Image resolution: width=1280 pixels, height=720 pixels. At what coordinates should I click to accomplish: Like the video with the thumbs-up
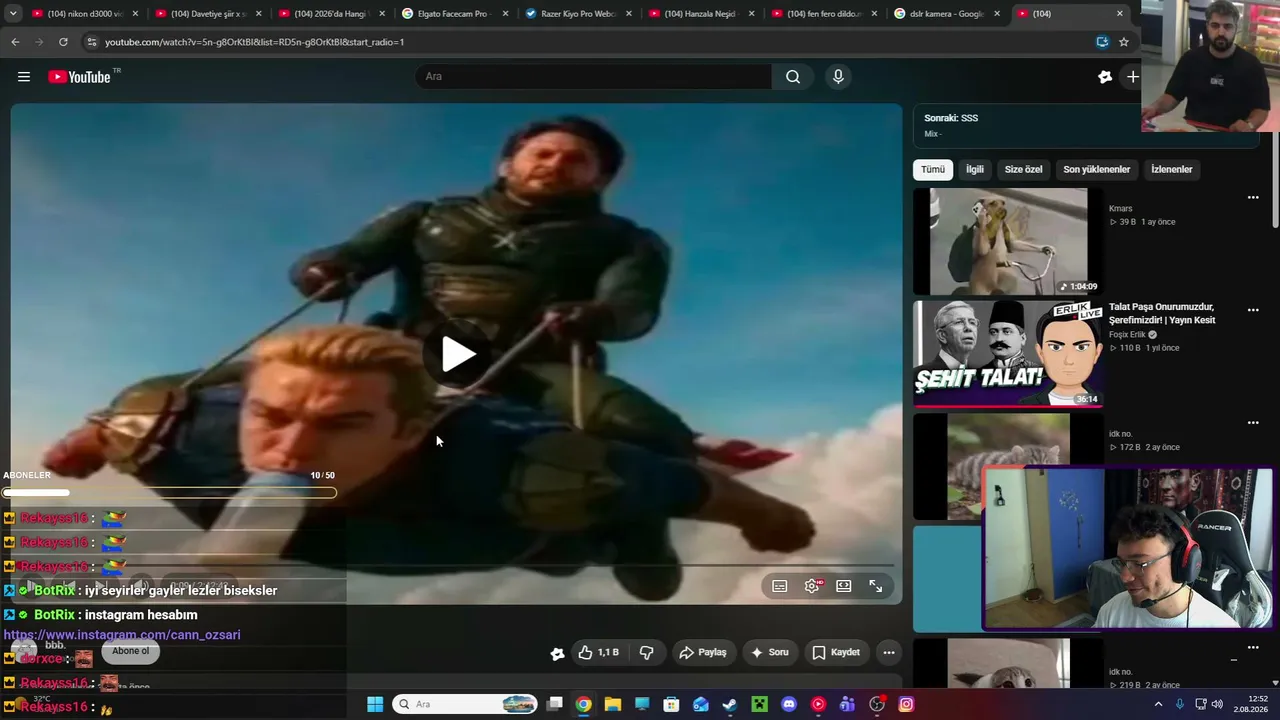point(598,653)
